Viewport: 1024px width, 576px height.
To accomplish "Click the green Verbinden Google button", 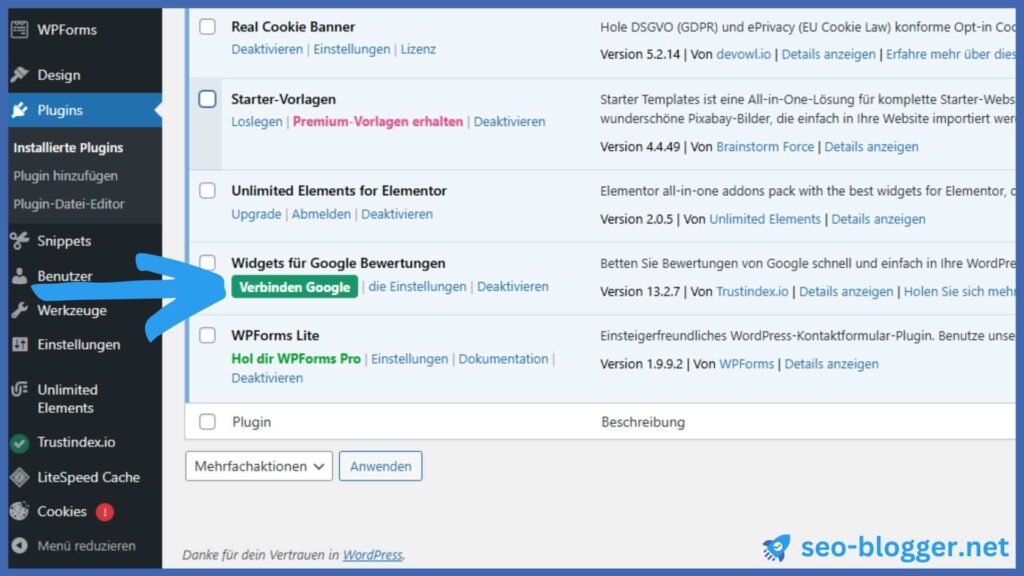I will coord(294,286).
